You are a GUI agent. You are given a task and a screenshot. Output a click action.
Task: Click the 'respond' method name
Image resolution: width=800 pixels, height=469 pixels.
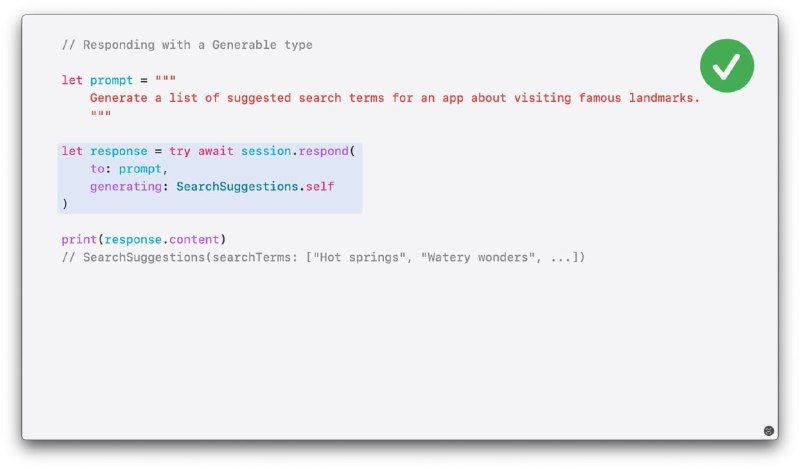coord(323,152)
